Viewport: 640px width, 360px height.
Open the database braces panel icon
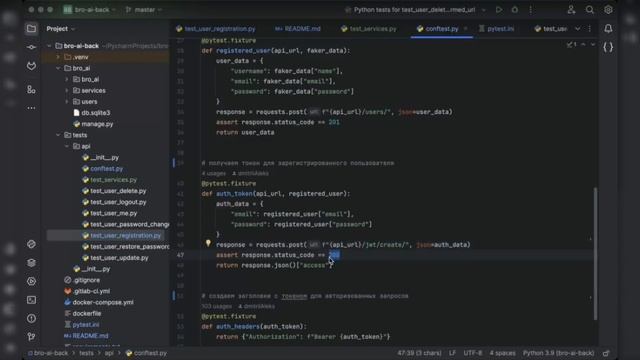[x=608, y=47]
